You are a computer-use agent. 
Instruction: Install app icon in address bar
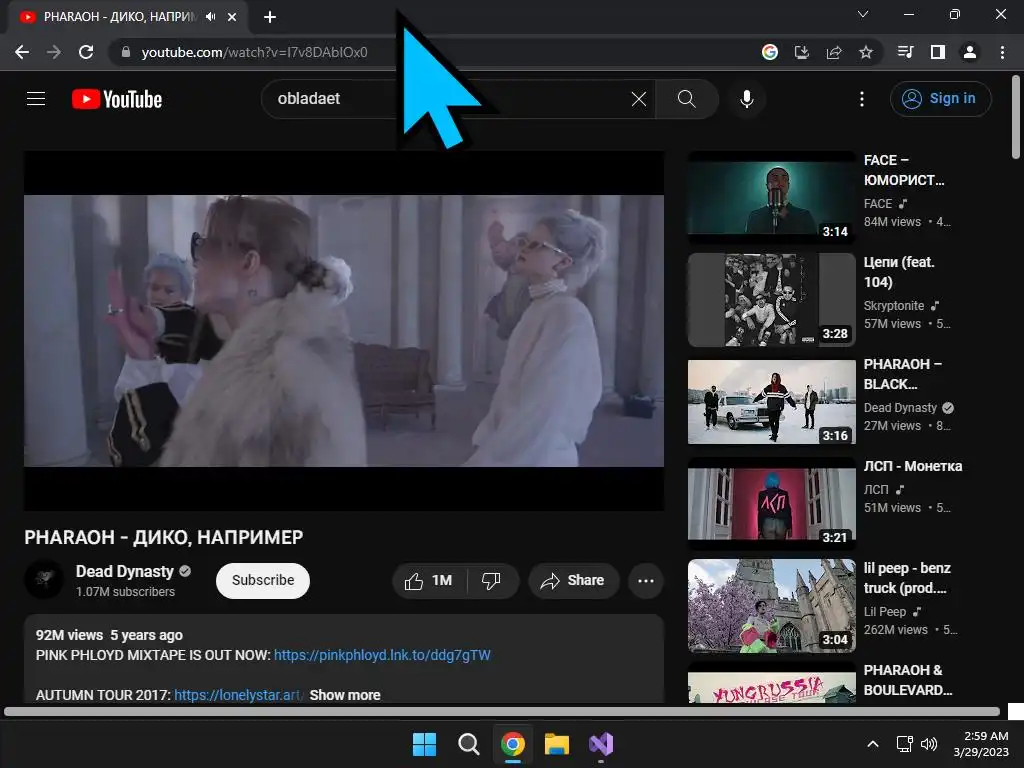point(802,52)
